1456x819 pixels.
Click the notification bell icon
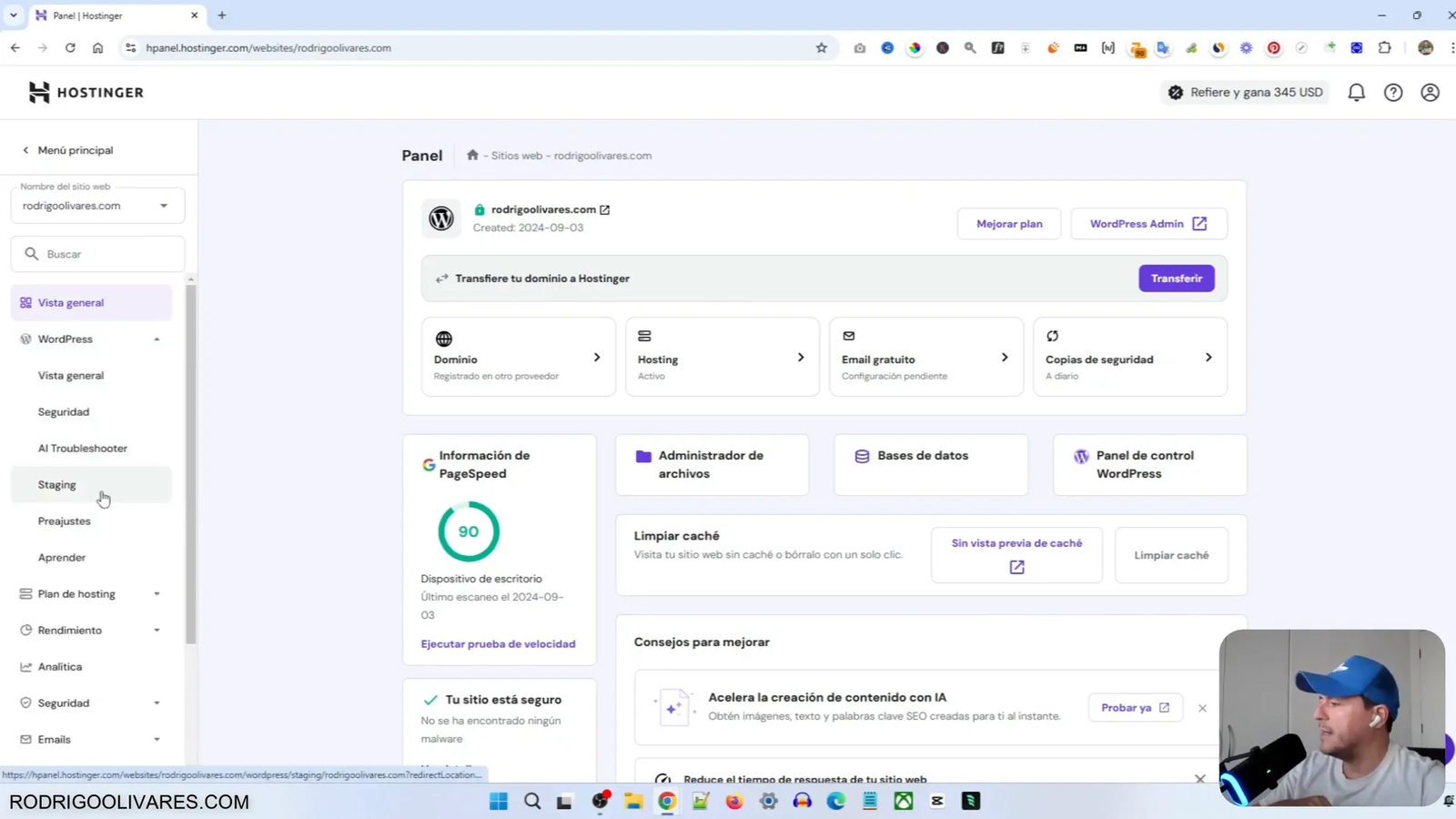tap(1356, 92)
